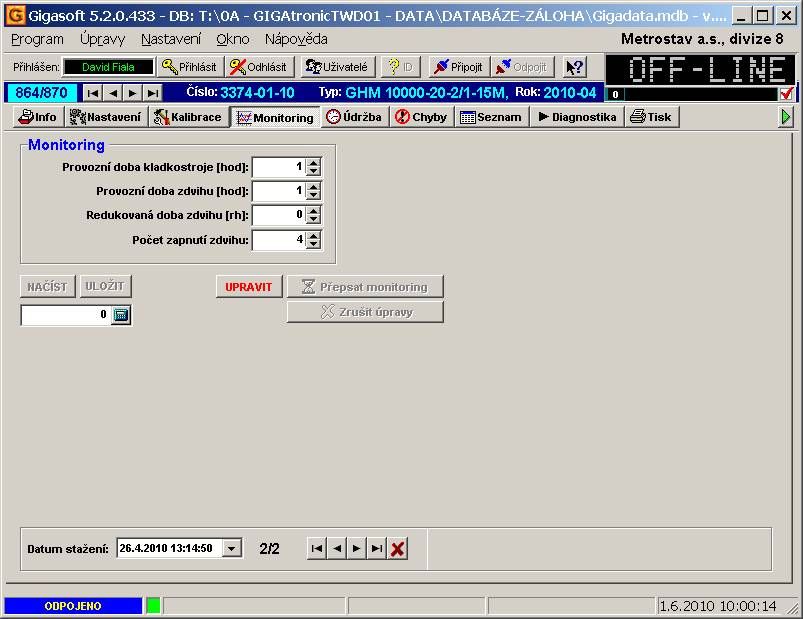This screenshot has width=803, height=619.
Task: Click the green arrow at right of tabs
Action: click(x=786, y=117)
